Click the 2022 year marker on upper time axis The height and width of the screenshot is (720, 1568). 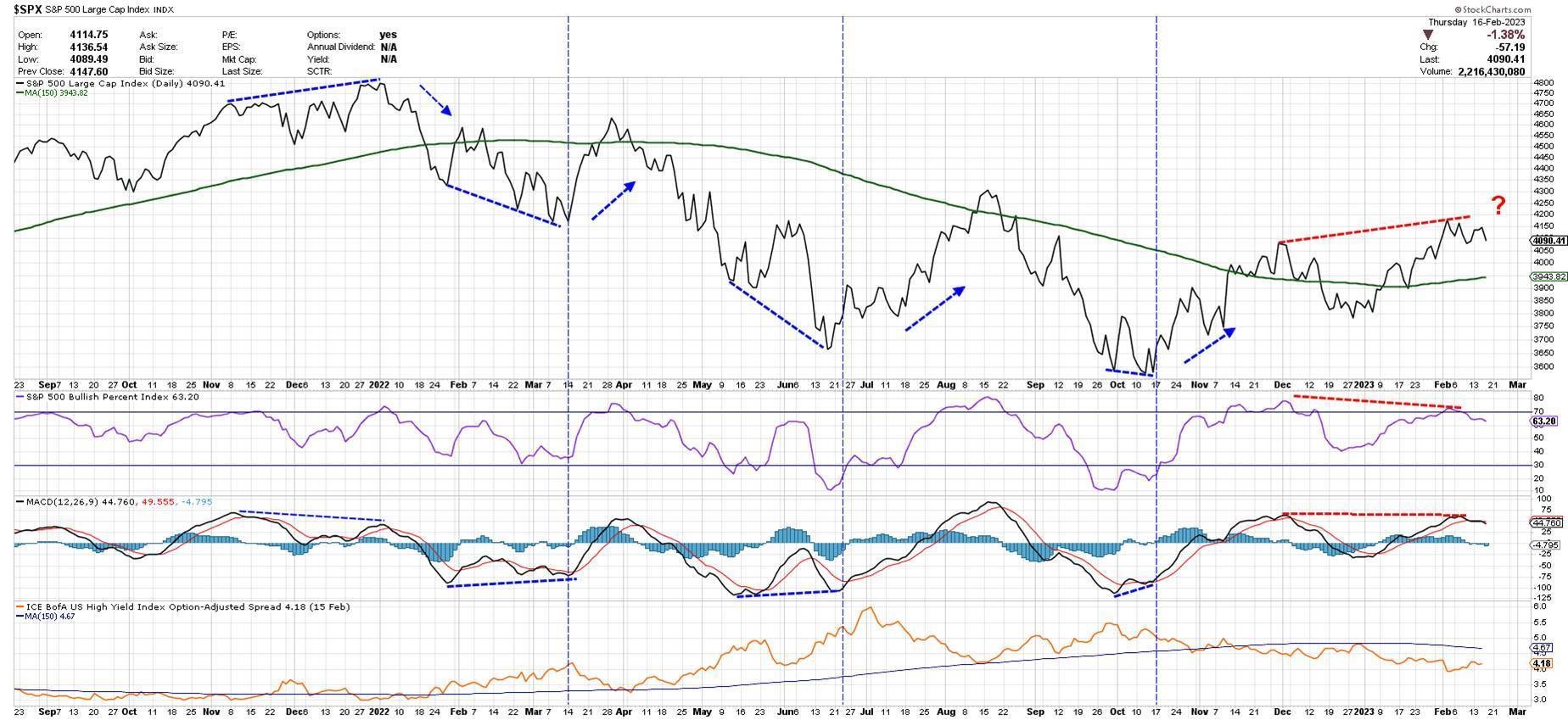coord(378,384)
